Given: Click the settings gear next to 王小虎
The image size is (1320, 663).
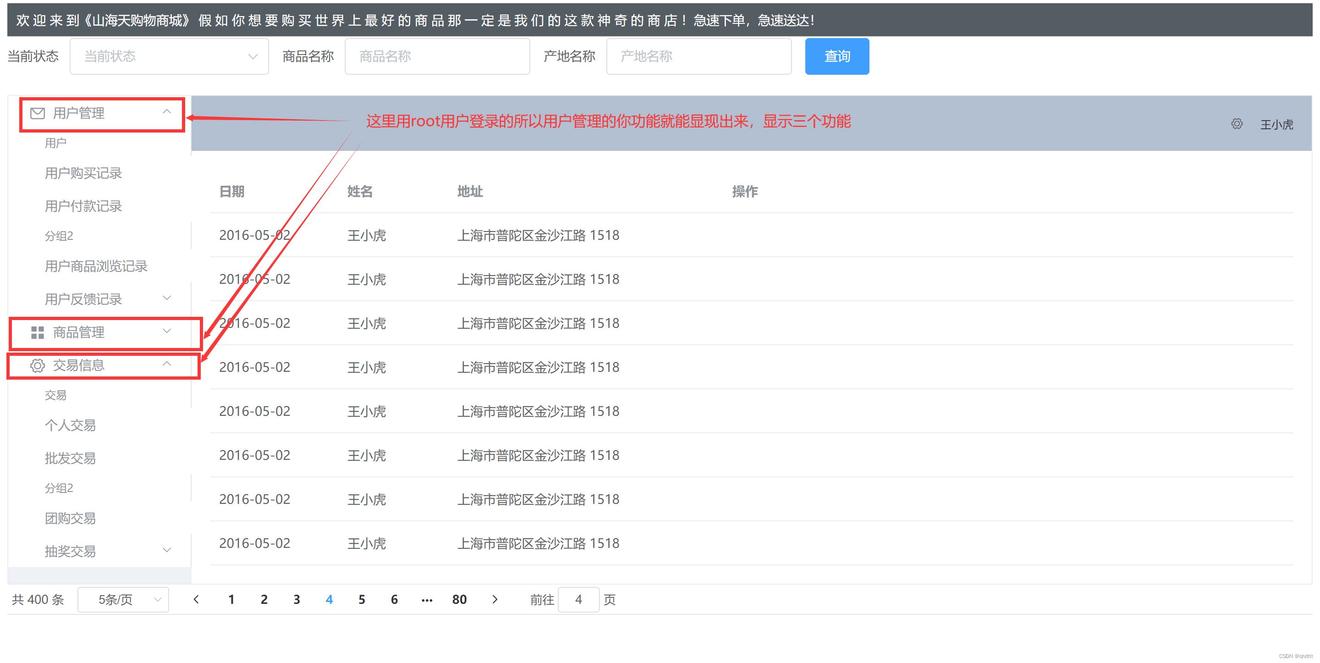Looking at the screenshot, I should 1237,124.
